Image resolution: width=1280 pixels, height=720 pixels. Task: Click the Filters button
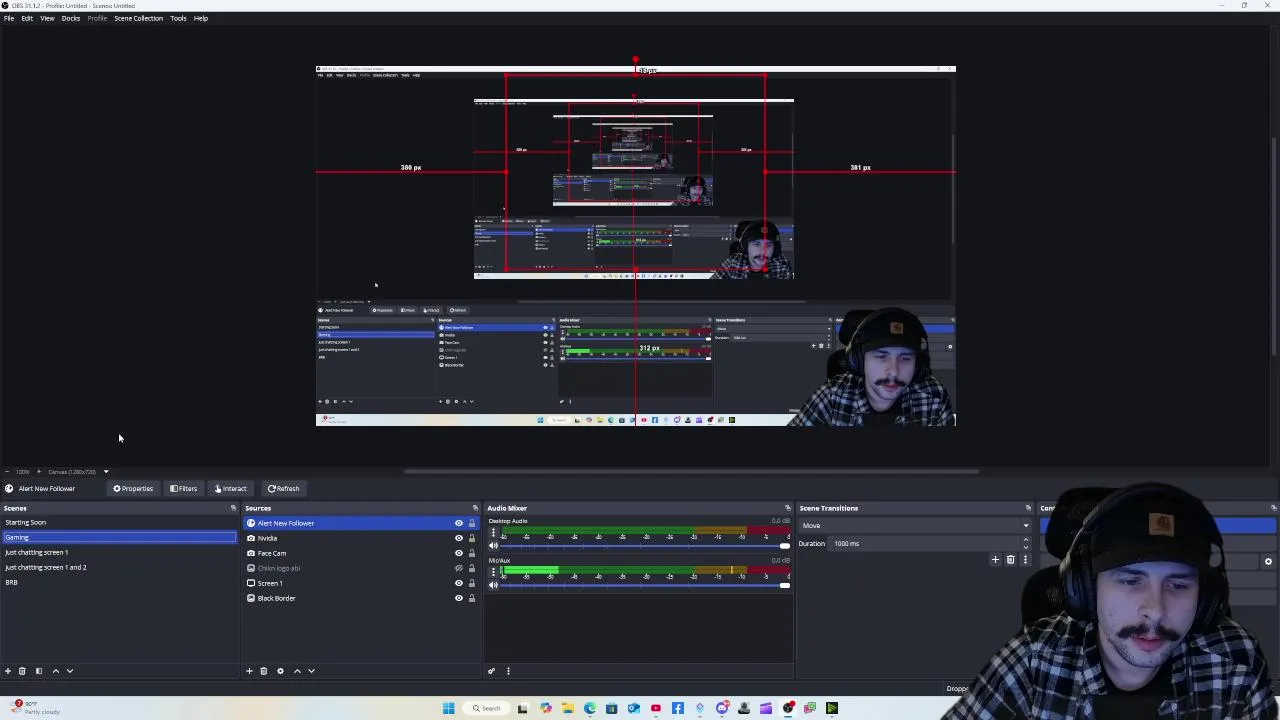coord(184,489)
